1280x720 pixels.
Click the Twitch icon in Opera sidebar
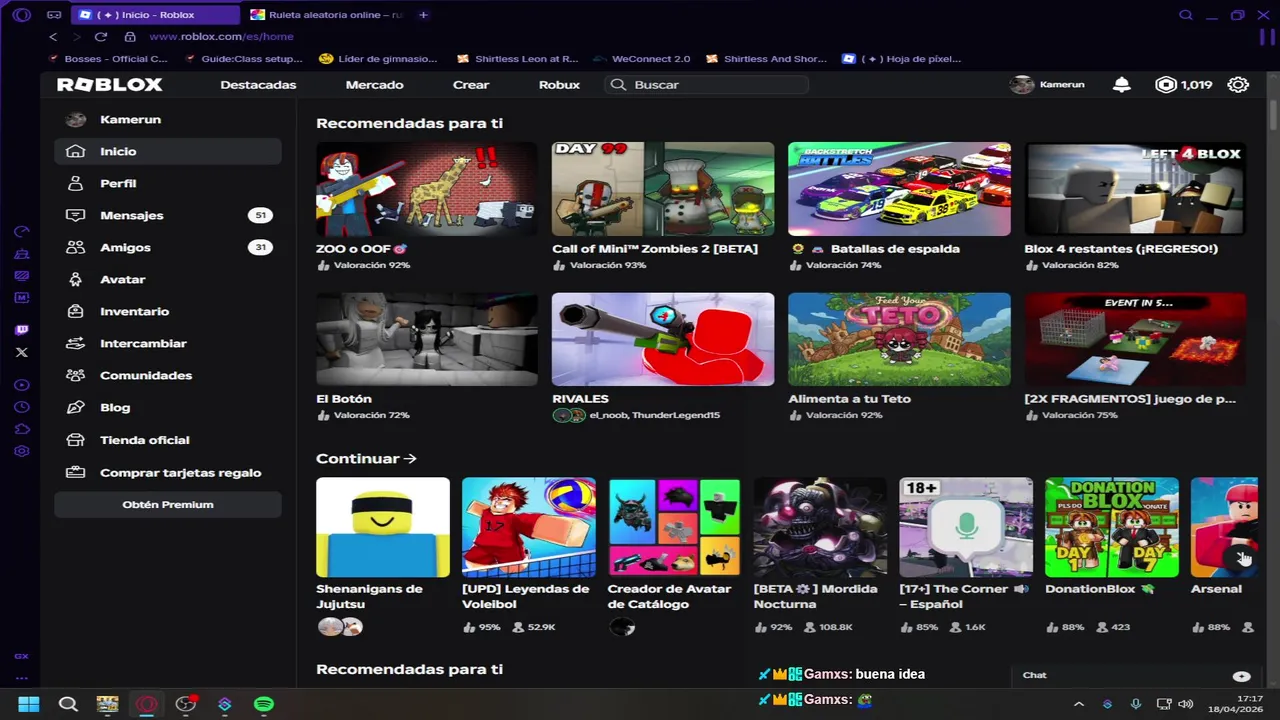click(22, 330)
